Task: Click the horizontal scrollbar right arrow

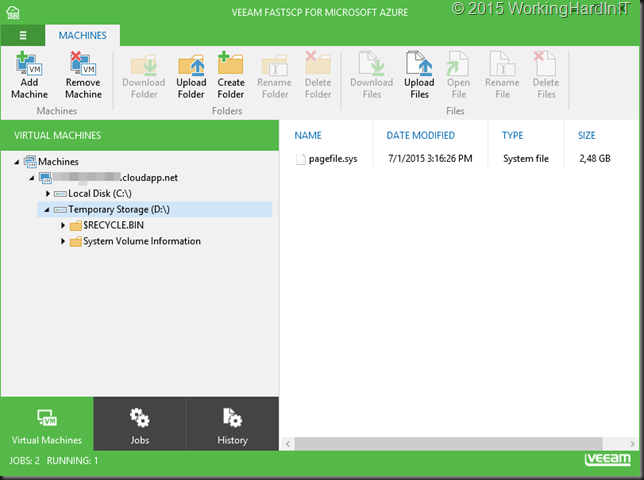Action: point(632,444)
